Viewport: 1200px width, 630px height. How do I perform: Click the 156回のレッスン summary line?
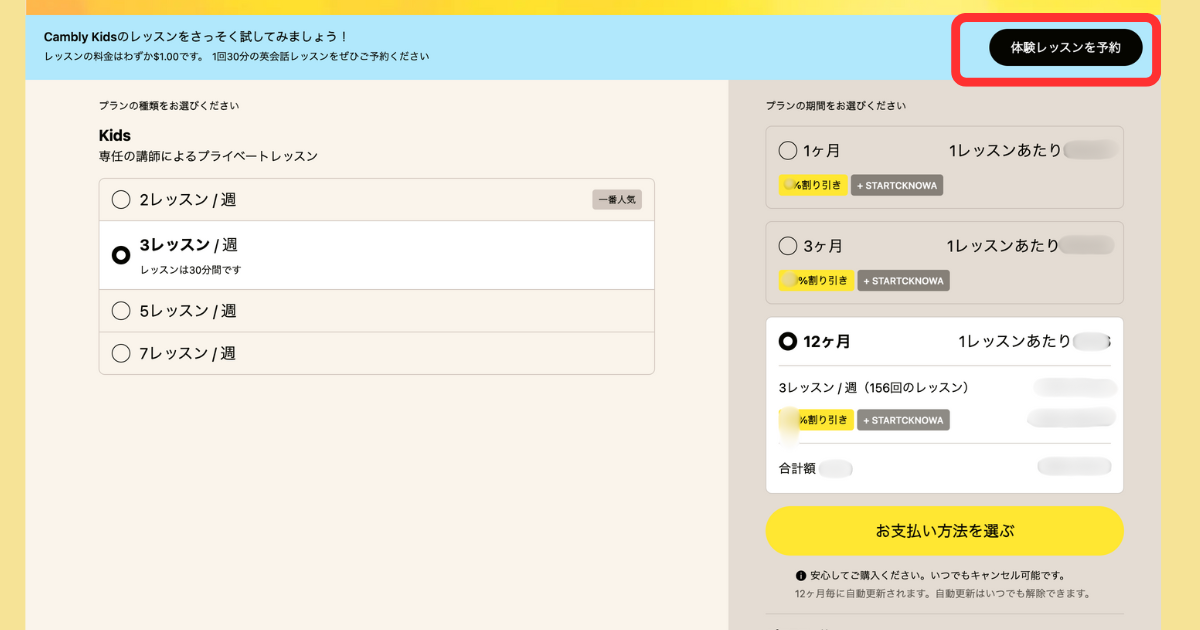click(x=873, y=387)
